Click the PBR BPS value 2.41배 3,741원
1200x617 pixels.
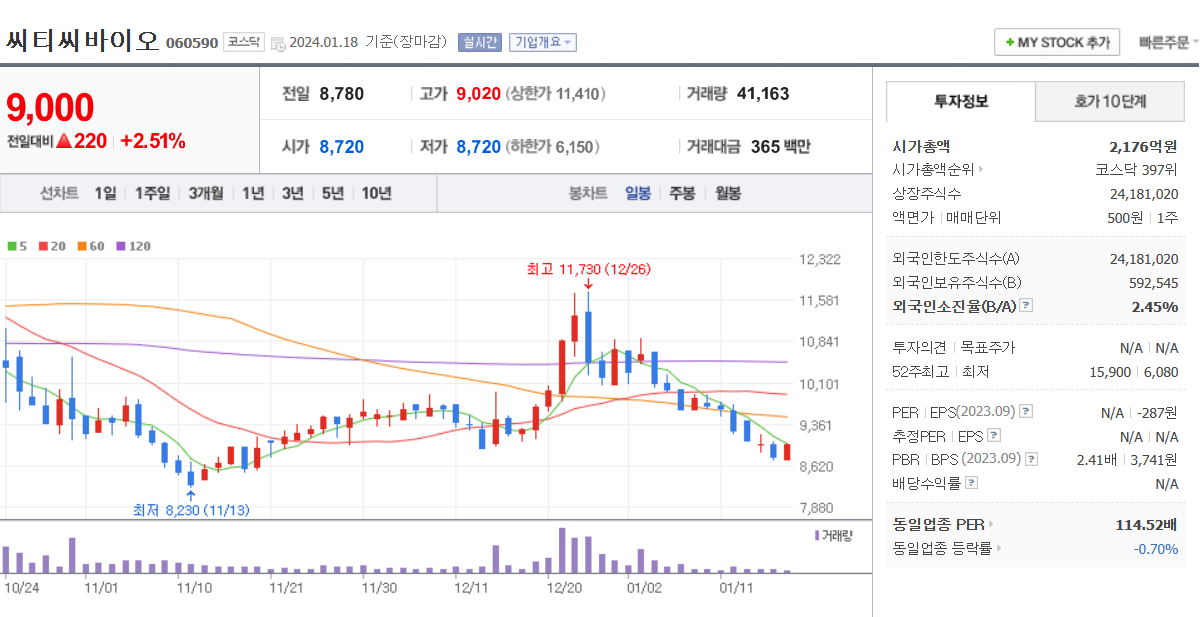point(1127,459)
